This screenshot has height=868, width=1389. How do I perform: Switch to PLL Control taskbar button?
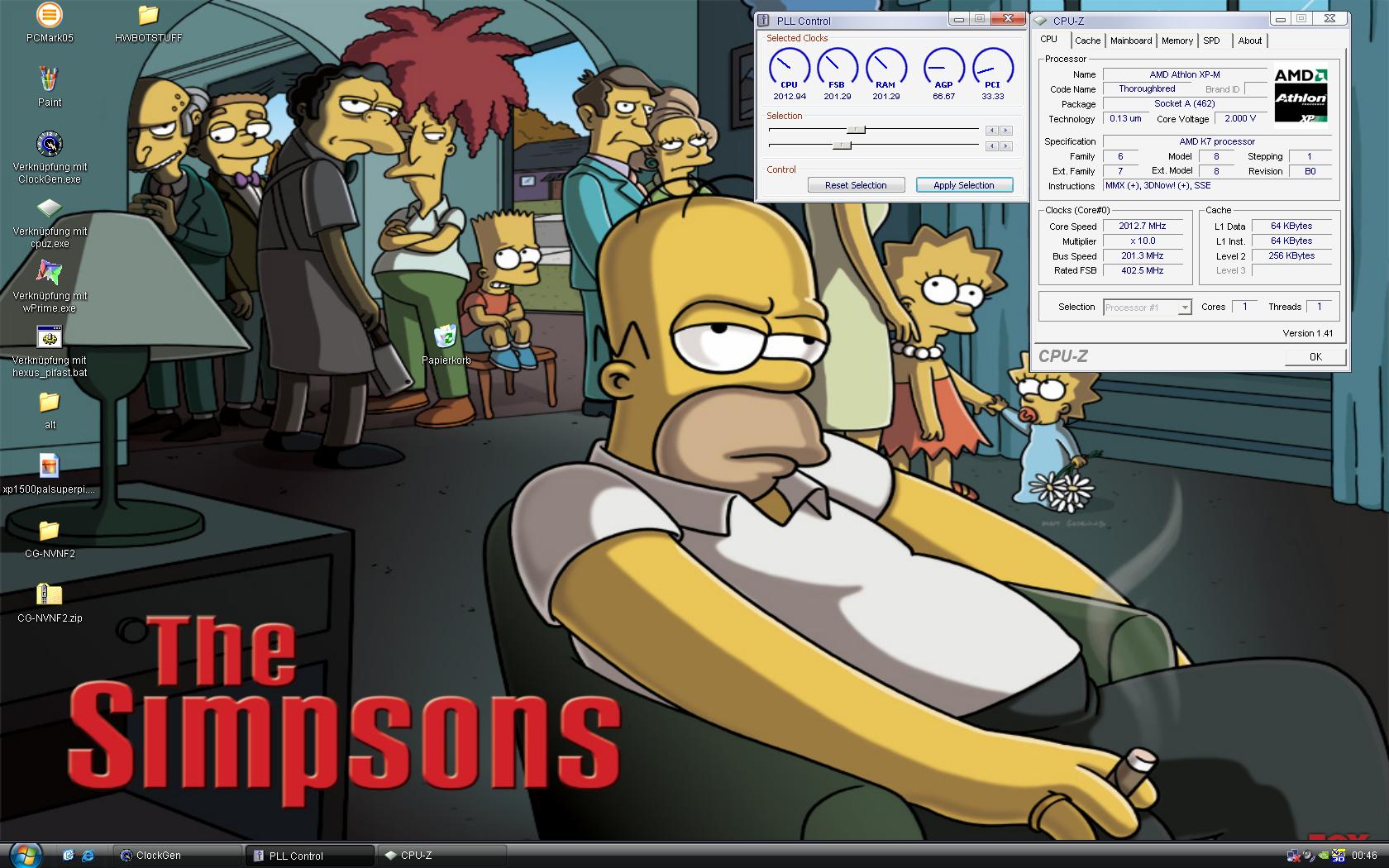pos(310,856)
